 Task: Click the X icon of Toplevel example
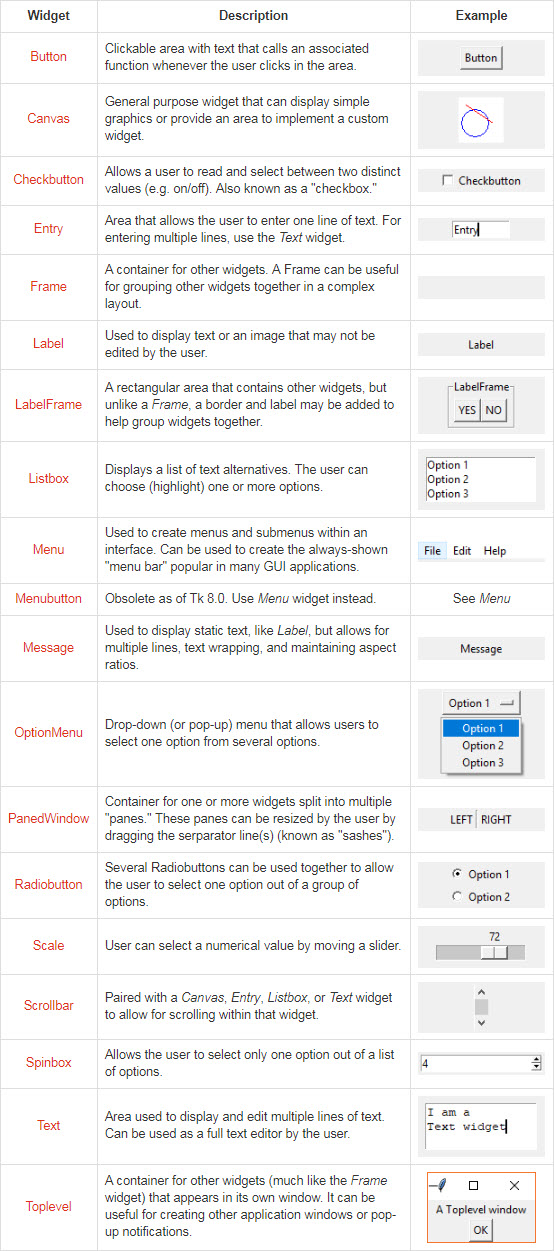point(515,1185)
